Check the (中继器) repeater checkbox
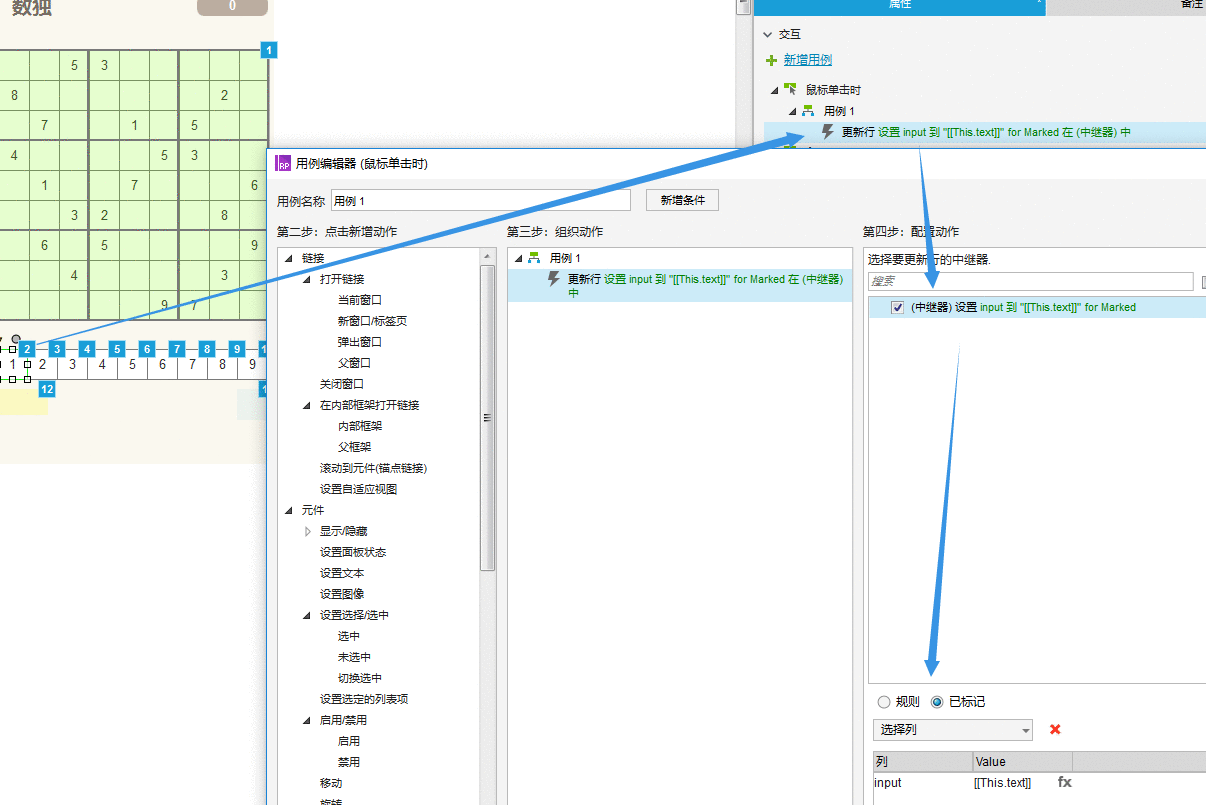 897,308
